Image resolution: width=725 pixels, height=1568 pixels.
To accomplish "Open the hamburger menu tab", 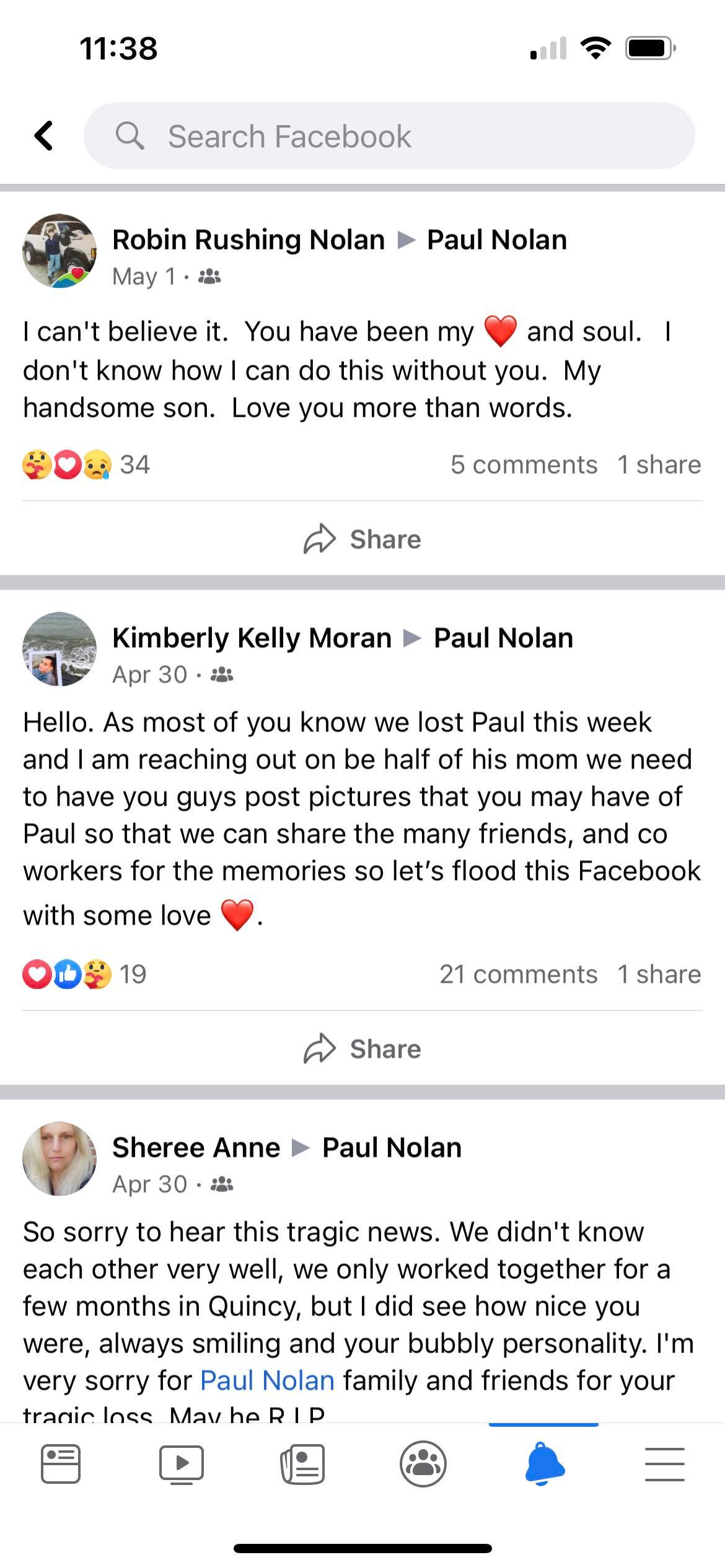I will click(x=665, y=1465).
